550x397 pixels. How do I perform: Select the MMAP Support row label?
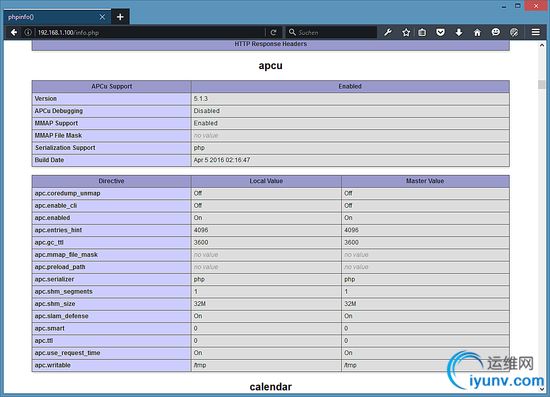click(56, 123)
